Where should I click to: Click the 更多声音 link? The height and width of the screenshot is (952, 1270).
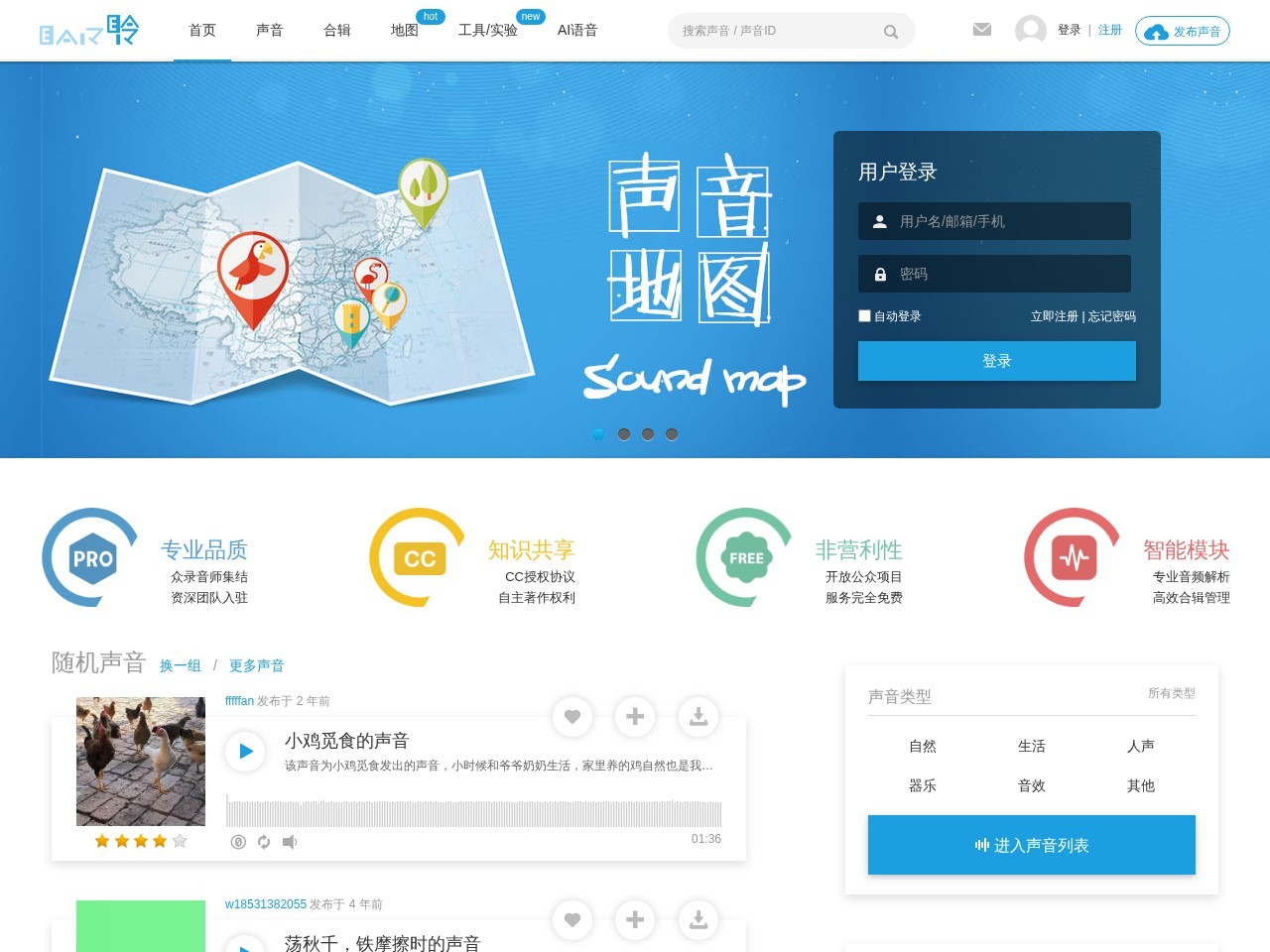257,665
